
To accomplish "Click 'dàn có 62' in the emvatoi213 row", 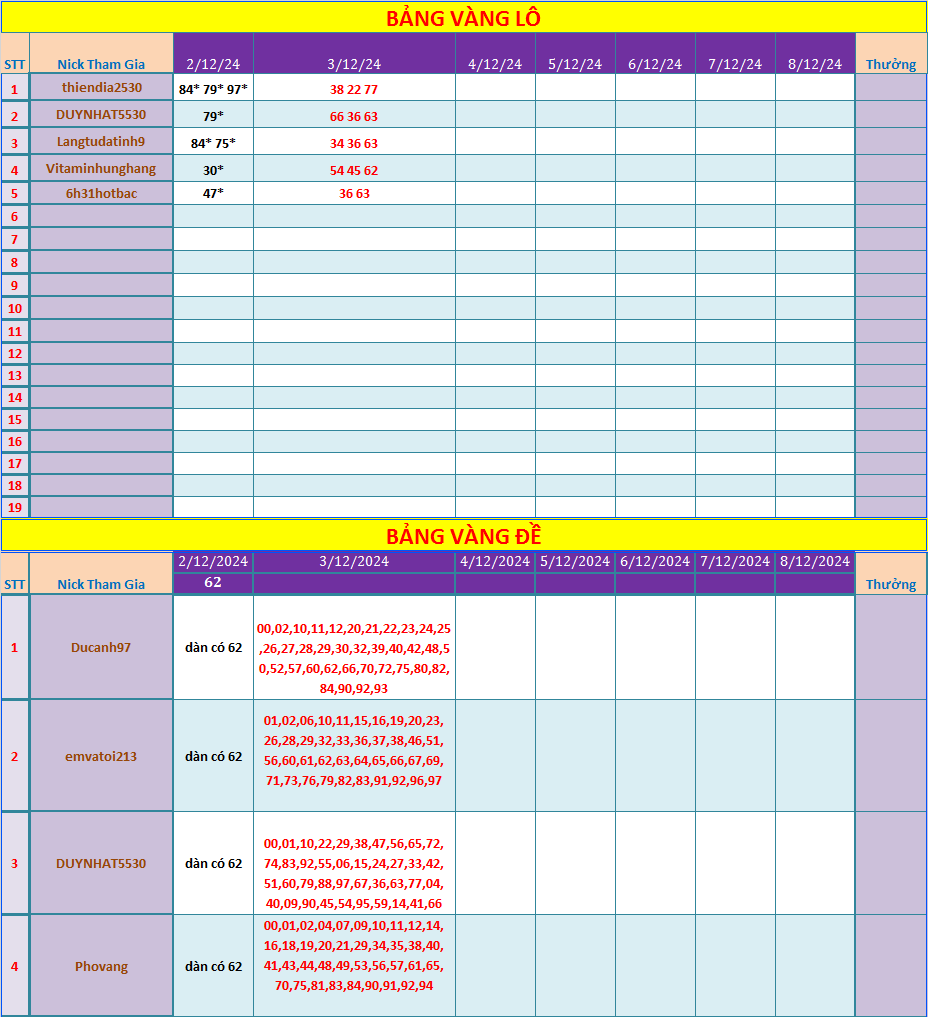I will pyautogui.click(x=213, y=756).
